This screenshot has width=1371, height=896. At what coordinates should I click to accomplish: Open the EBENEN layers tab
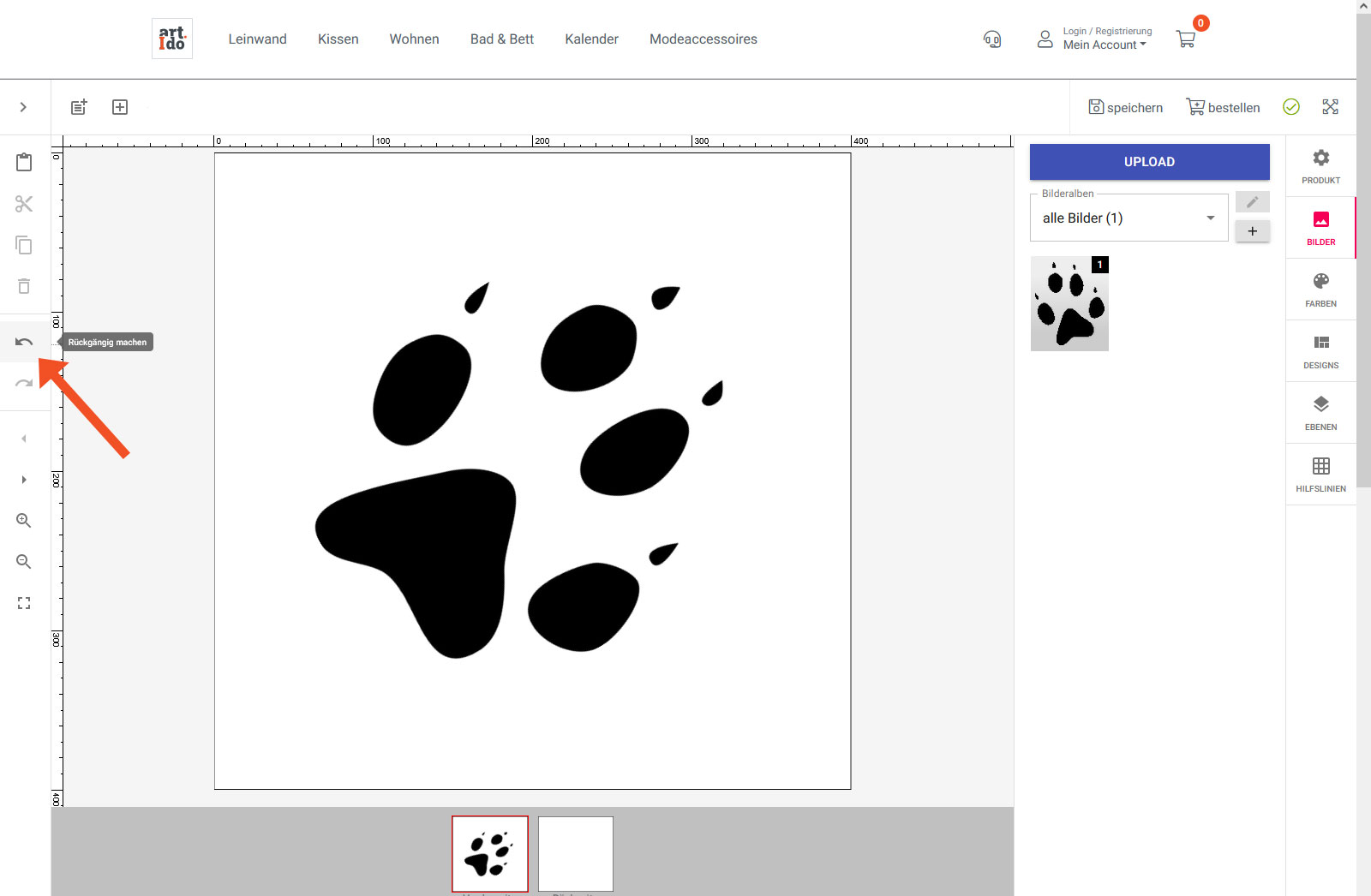(1320, 413)
